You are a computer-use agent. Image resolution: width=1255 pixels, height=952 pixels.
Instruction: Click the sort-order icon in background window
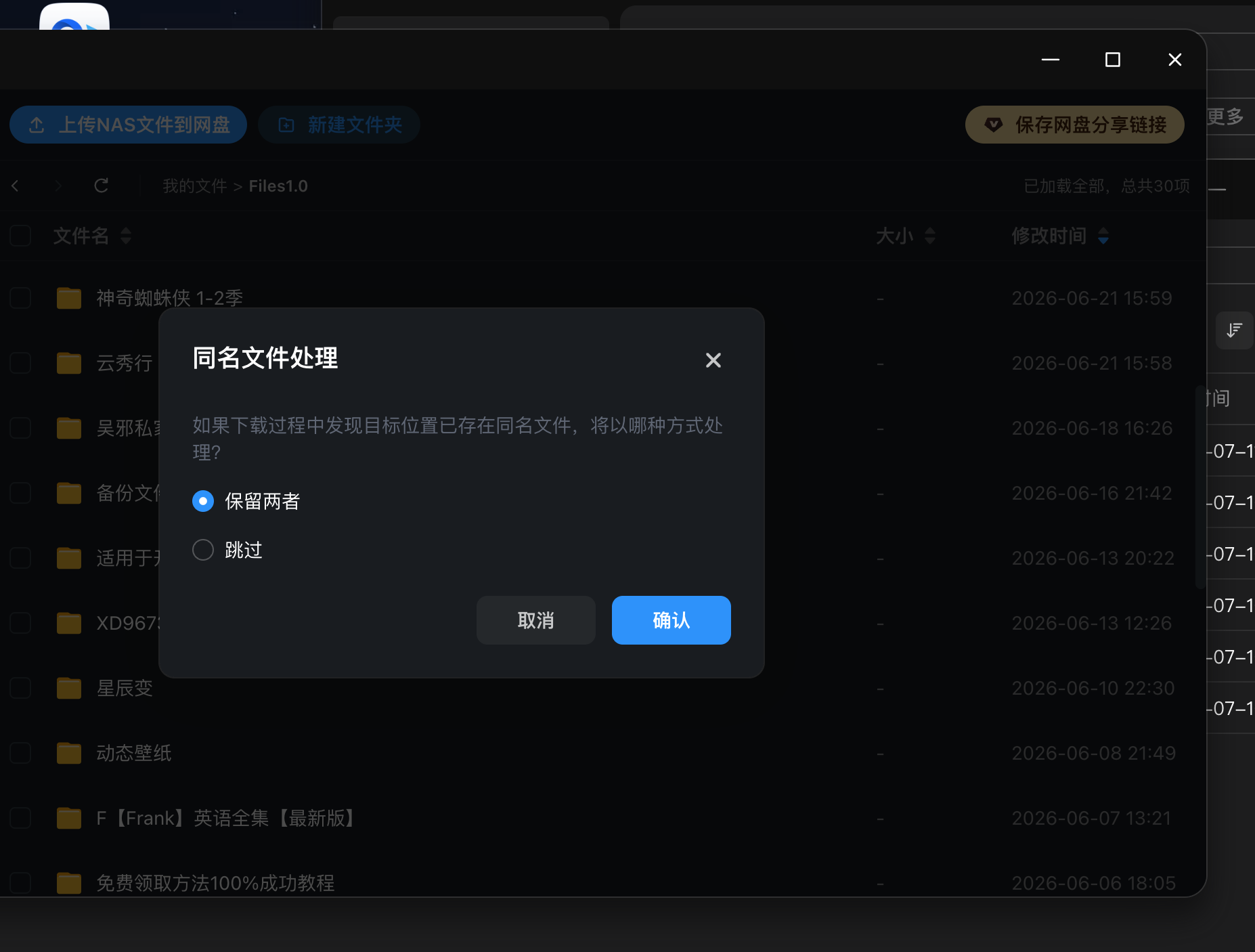(1234, 330)
